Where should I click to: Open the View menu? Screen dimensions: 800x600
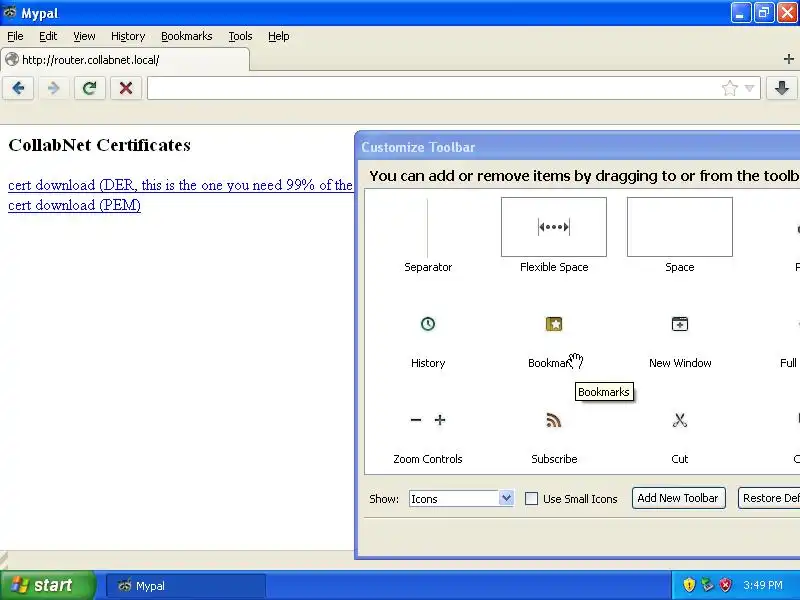coord(84,36)
